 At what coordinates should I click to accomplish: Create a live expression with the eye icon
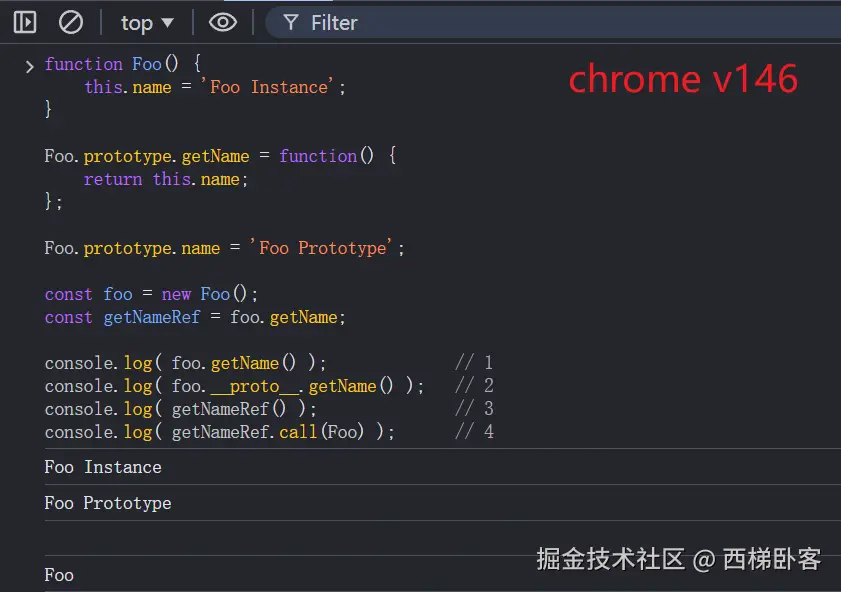click(x=223, y=23)
